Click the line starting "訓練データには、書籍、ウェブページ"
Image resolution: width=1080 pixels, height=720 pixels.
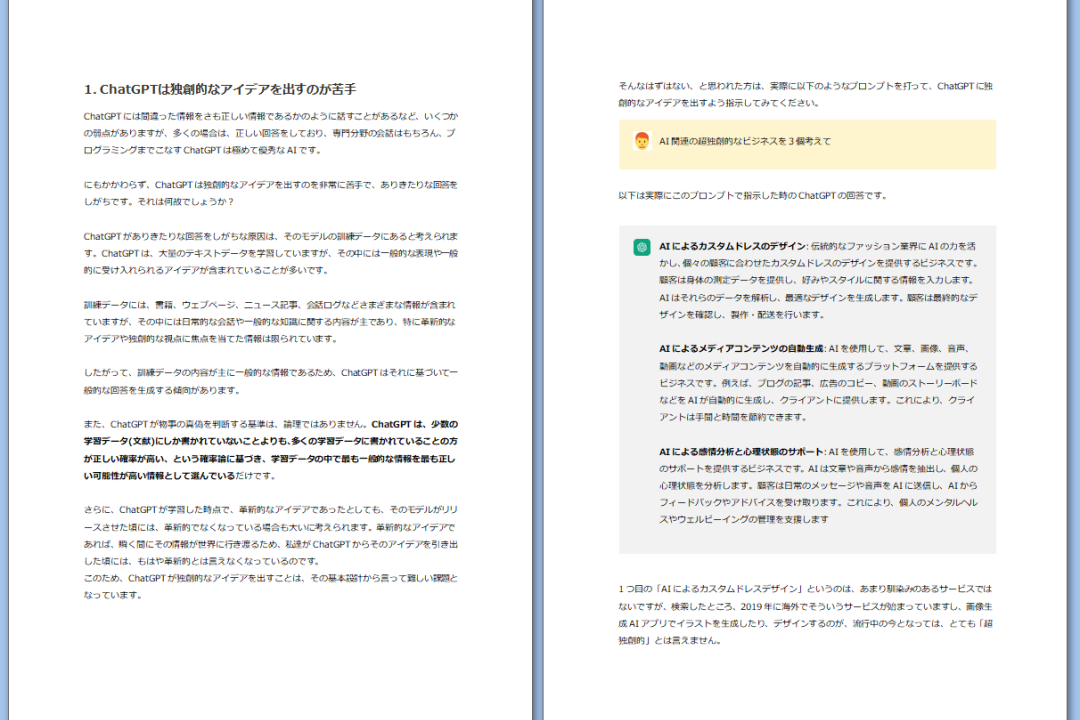269,305
